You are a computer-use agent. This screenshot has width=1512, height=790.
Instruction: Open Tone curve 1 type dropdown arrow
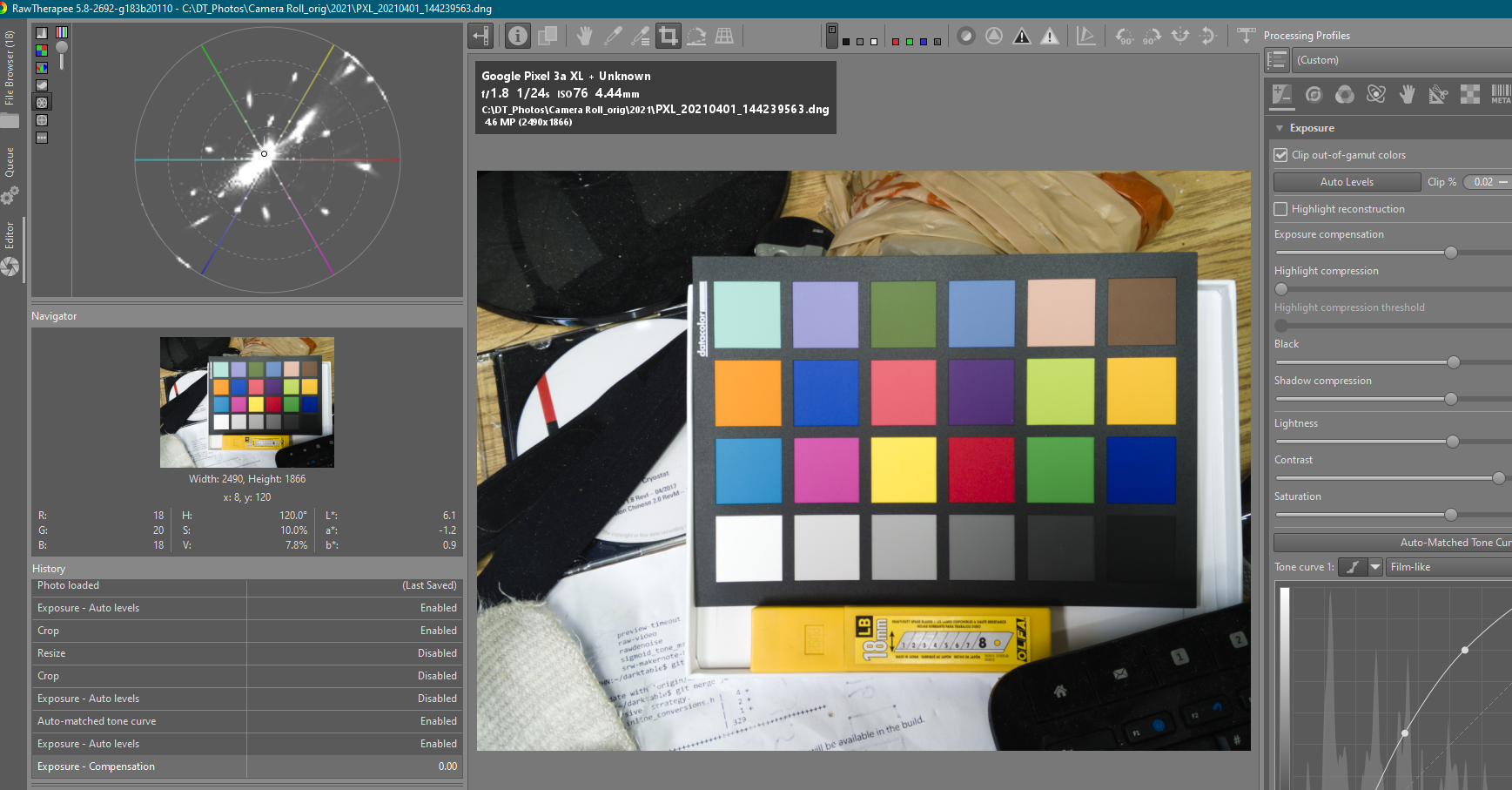[1375, 567]
